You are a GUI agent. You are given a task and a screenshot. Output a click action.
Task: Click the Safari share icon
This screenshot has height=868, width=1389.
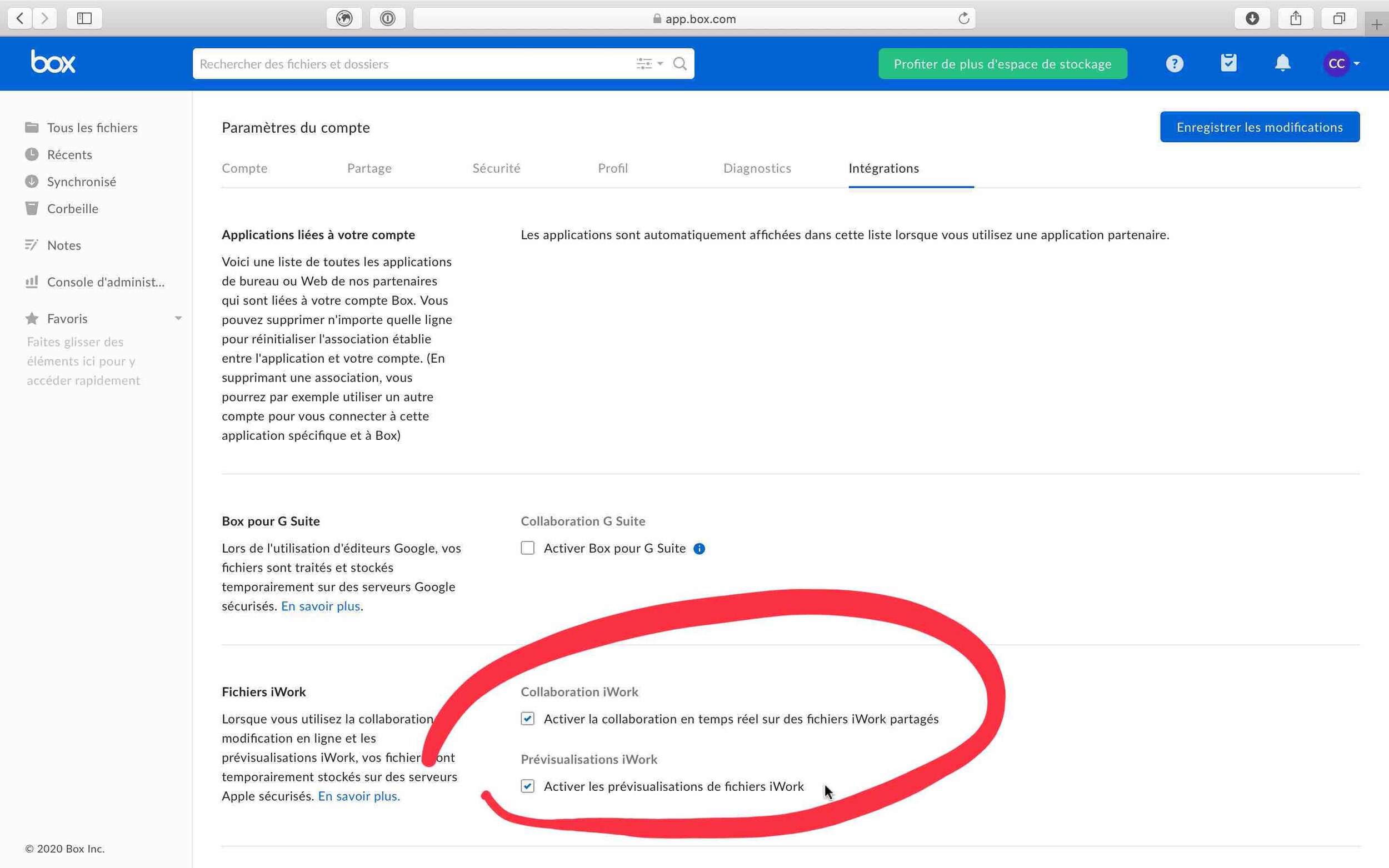[x=1296, y=18]
